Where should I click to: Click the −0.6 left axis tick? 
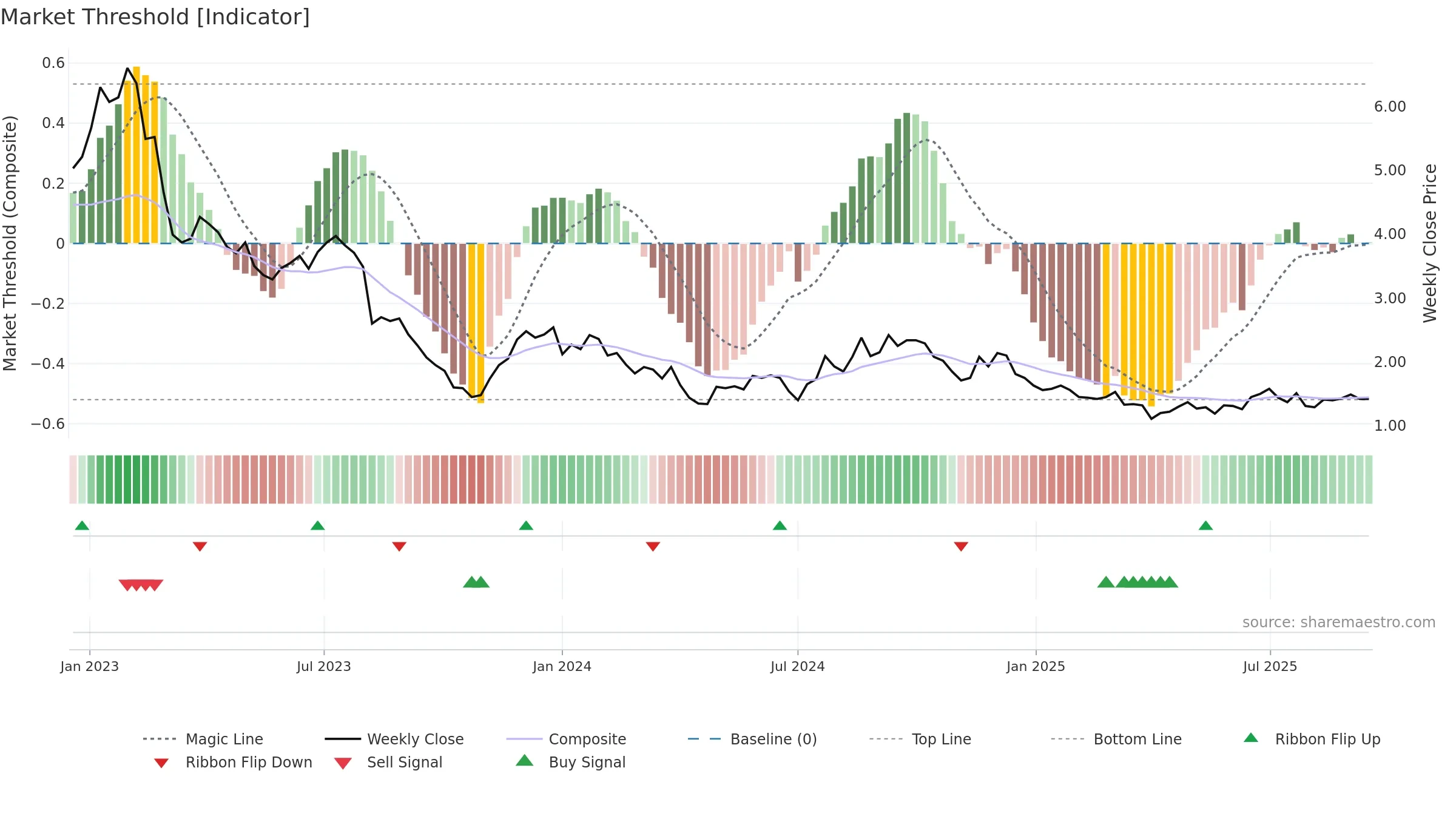click(48, 423)
